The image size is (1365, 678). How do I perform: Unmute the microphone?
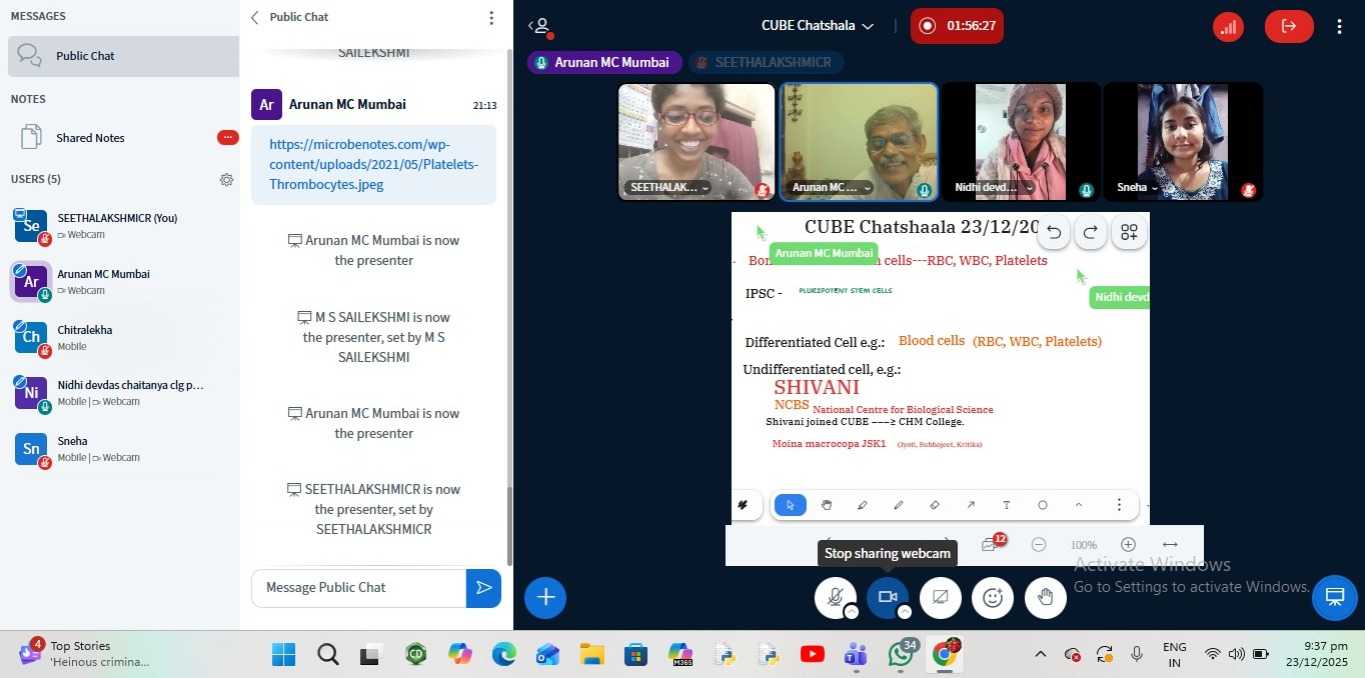coord(833,597)
